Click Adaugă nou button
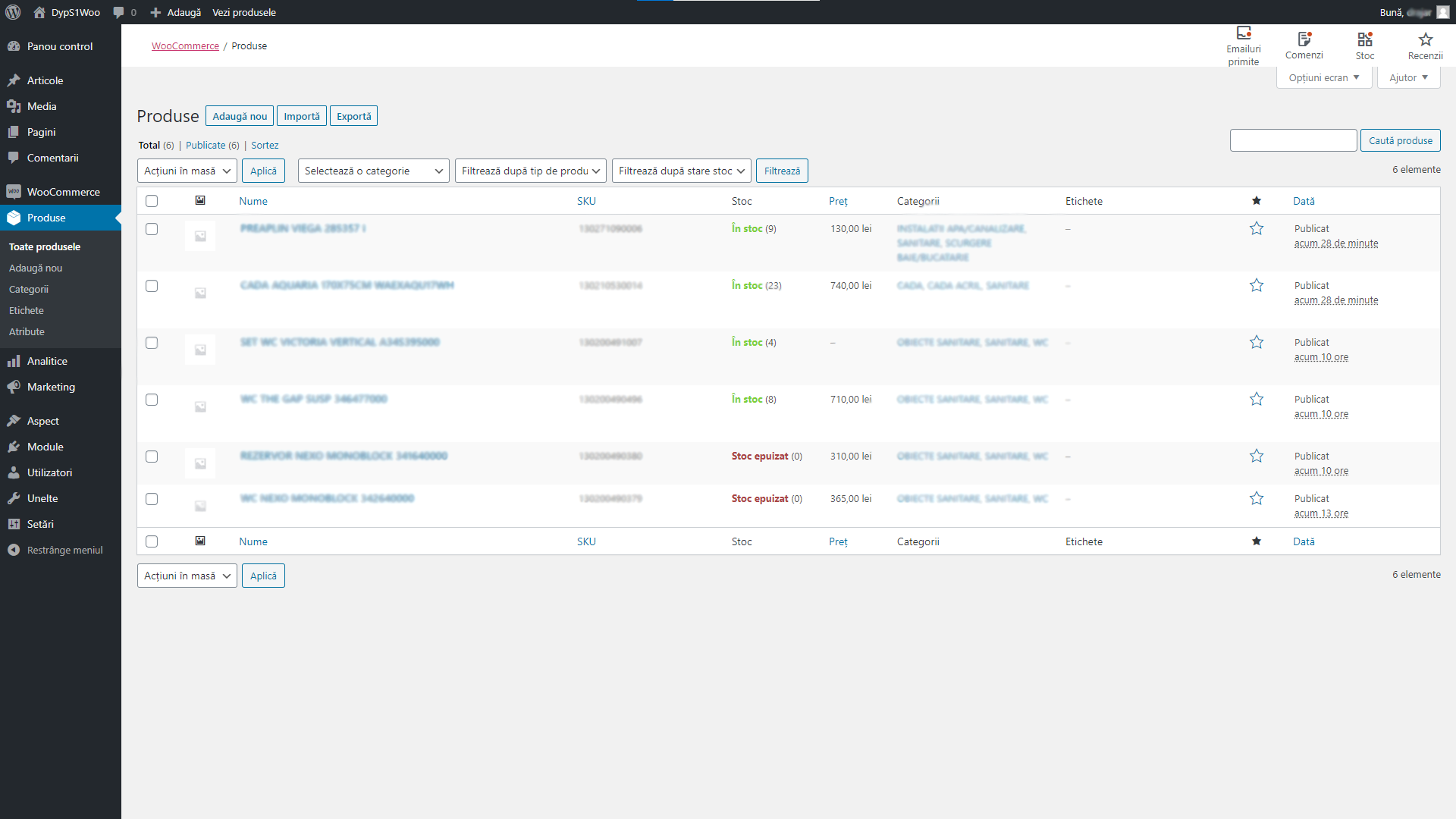The width and height of the screenshot is (1456, 819). [240, 116]
